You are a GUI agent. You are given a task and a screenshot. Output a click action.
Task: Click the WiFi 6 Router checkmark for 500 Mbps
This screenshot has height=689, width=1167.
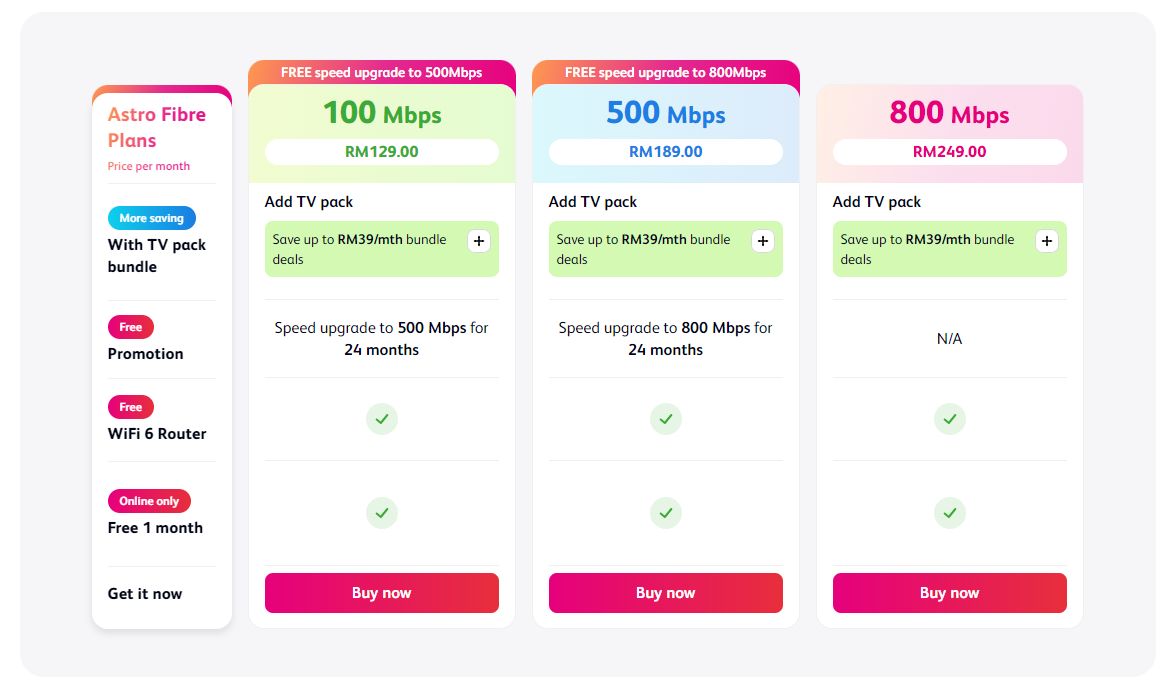coord(665,419)
